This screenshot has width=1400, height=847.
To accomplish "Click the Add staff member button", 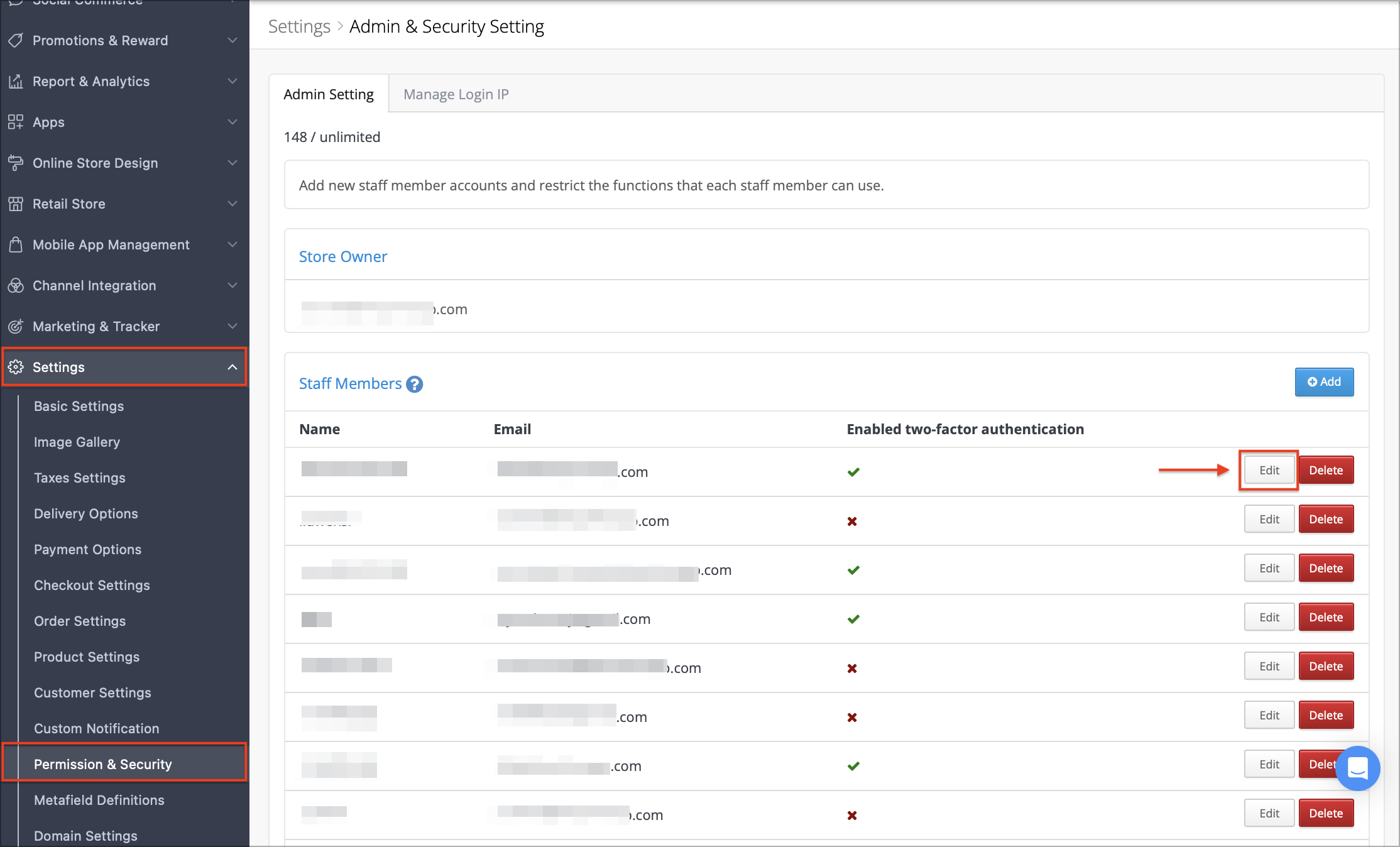I will point(1324,382).
